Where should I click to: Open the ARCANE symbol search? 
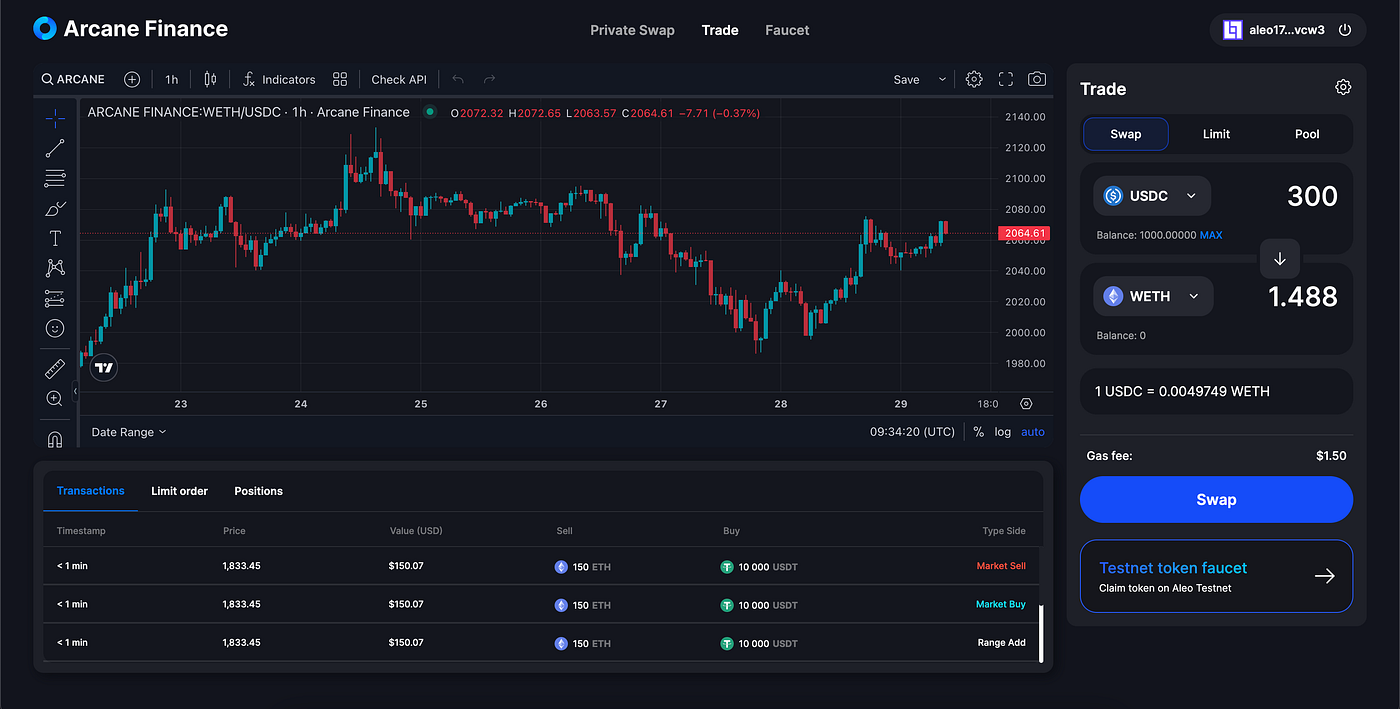point(73,79)
